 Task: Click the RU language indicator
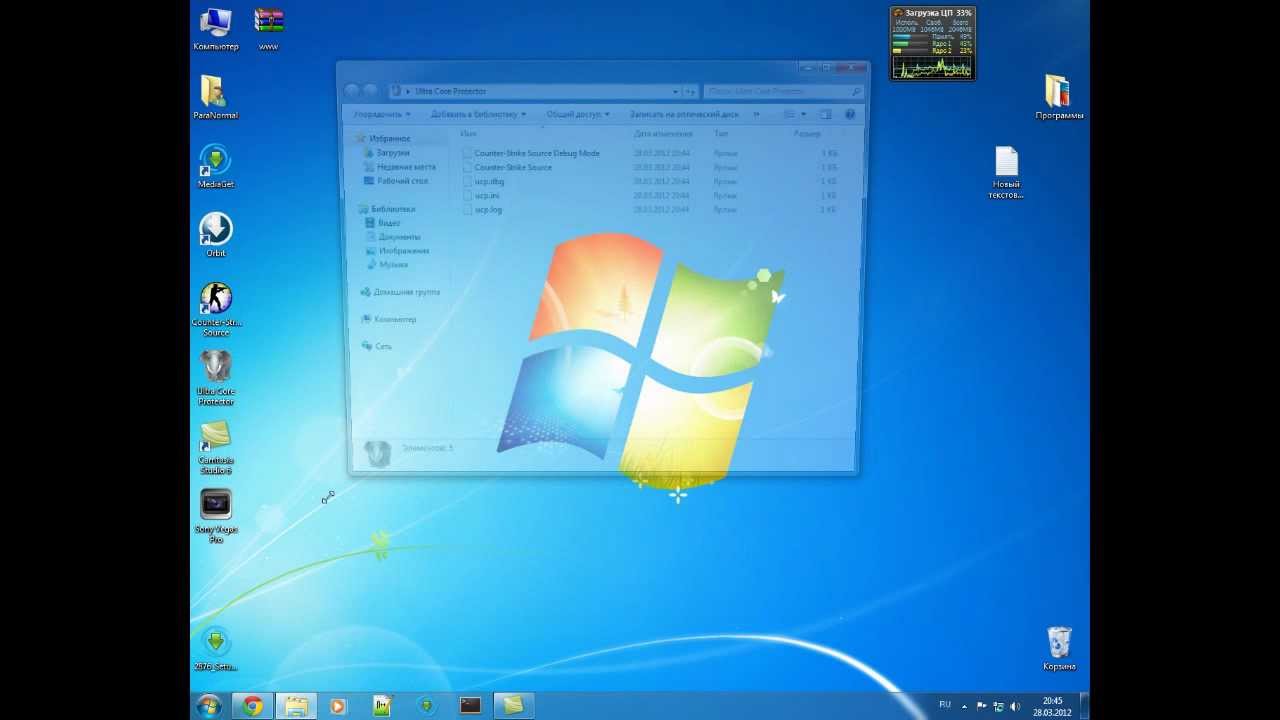(x=945, y=705)
